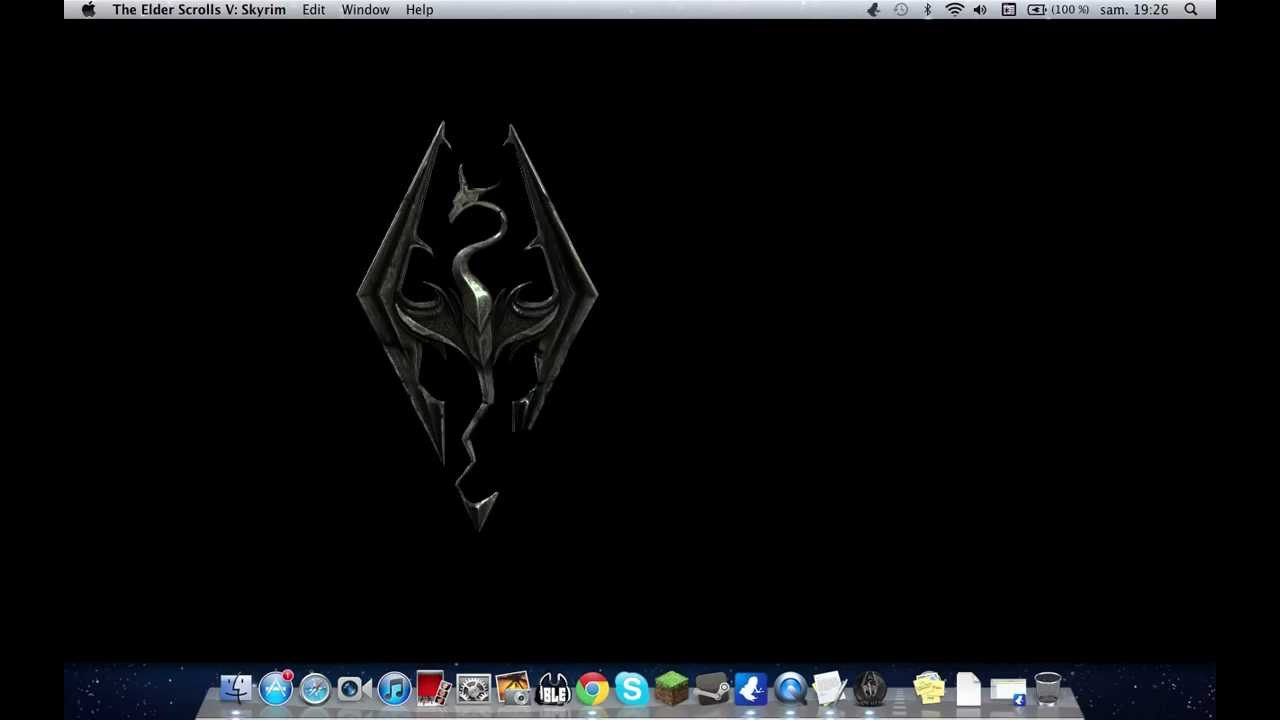Click the volume speaker icon
This screenshot has width=1280, height=720.
980,9
